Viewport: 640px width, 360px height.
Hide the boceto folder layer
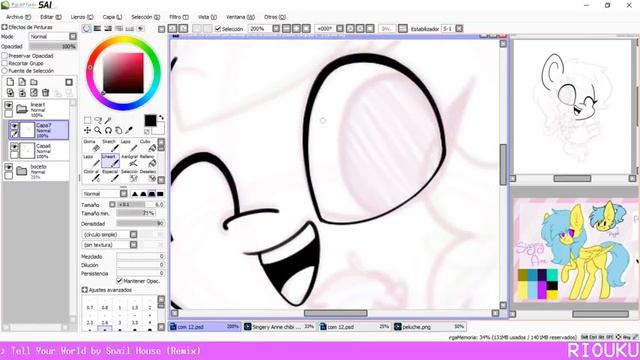(9, 167)
